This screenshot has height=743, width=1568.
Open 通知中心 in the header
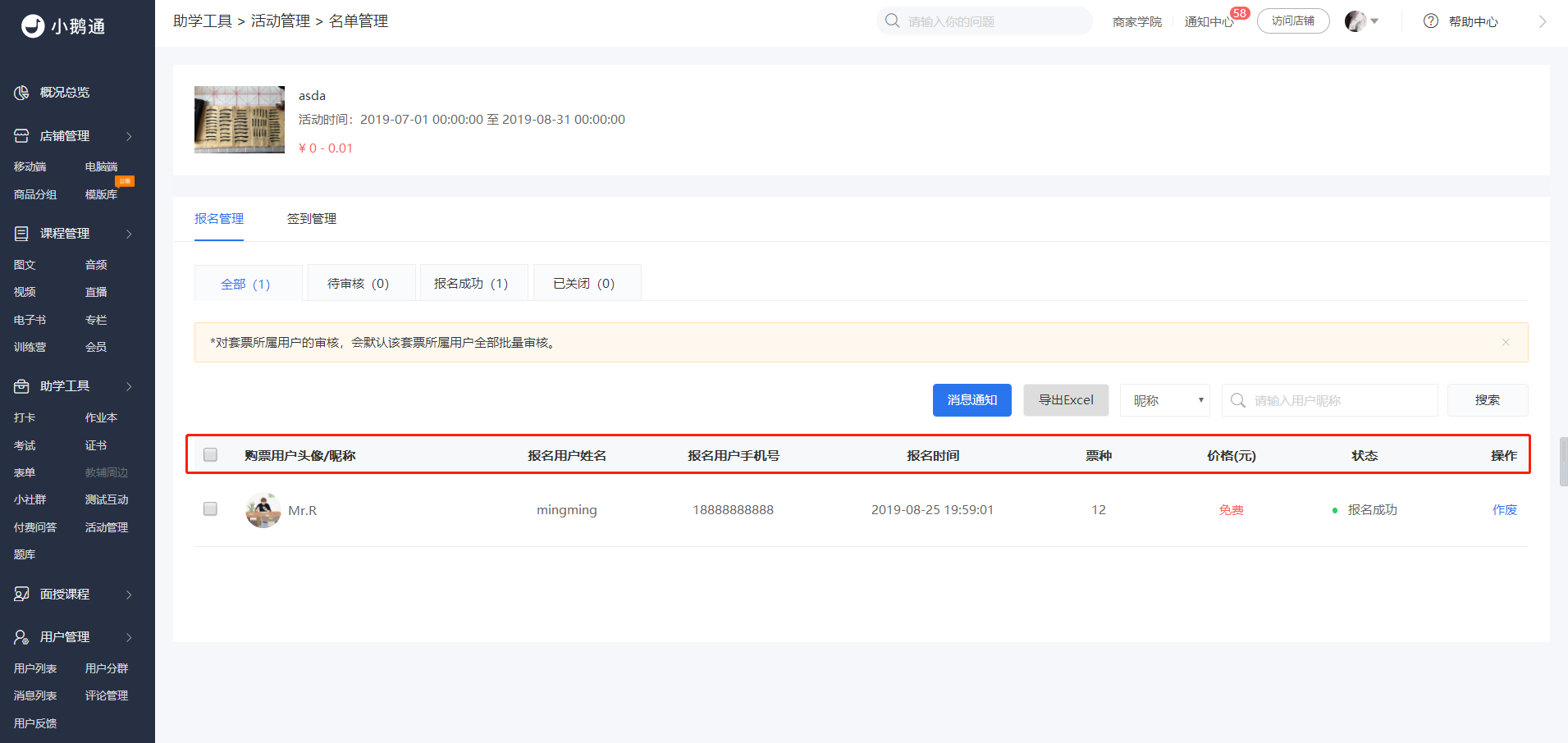[1209, 22]
